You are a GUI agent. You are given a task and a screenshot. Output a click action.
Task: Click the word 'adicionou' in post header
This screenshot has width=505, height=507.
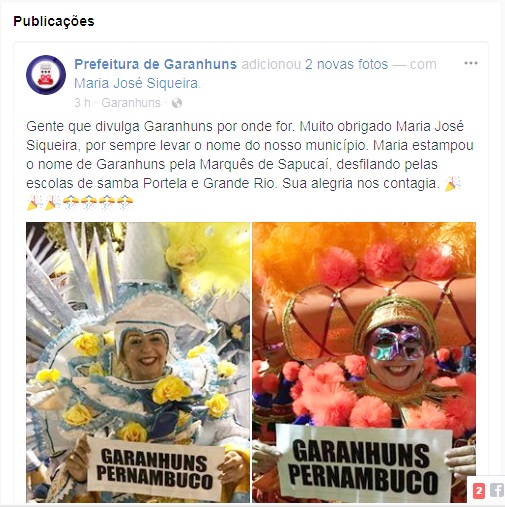271,64
